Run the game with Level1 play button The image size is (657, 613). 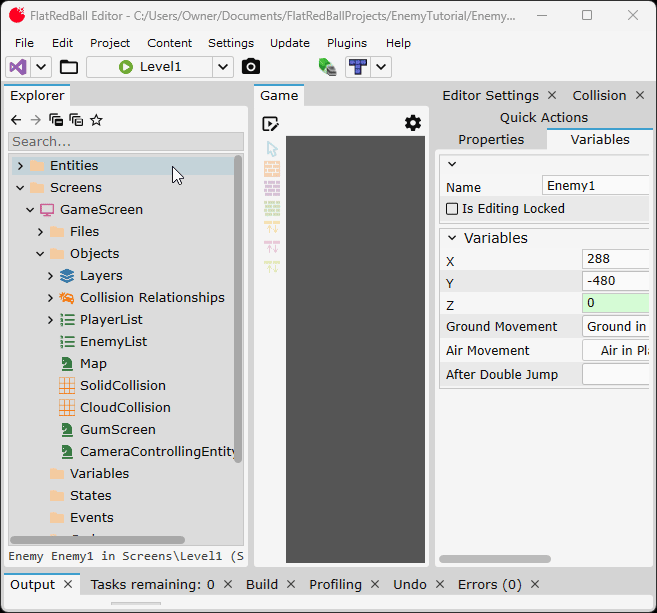(x=126, y=67)
